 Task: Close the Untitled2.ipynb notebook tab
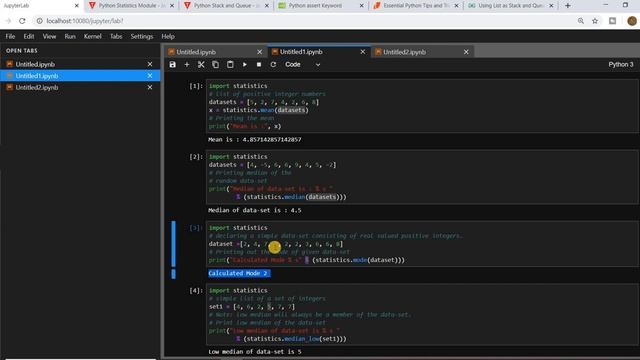[x=466, y=52]
